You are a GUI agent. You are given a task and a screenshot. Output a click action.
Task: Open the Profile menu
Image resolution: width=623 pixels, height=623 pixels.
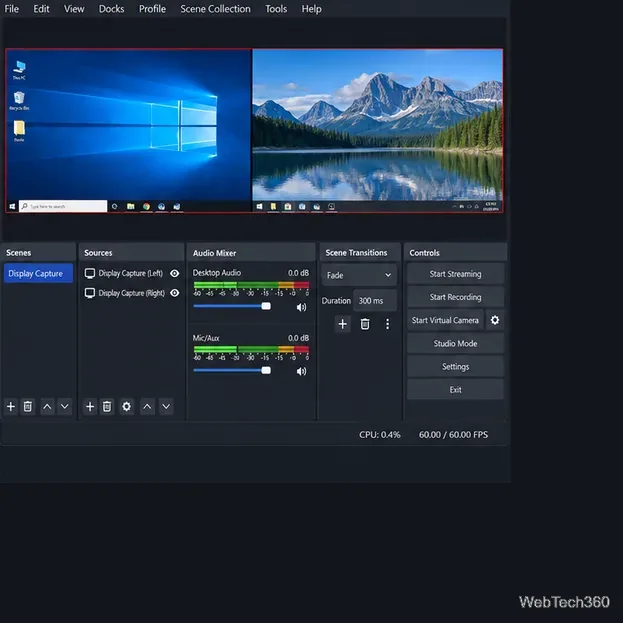click(x=152, y=9)
